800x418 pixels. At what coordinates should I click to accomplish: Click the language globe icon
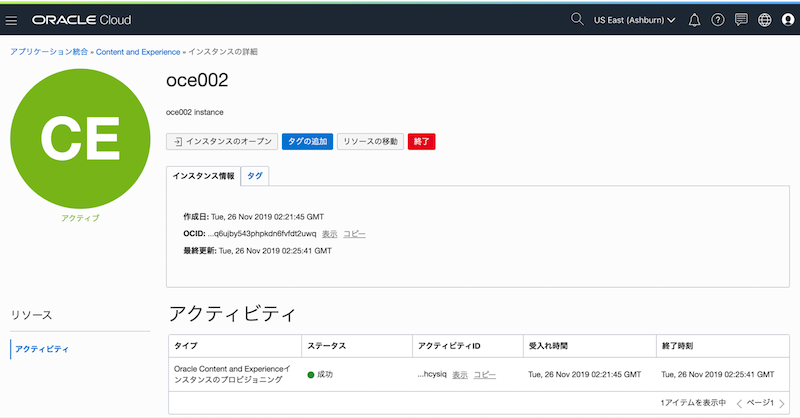(765, 20)
